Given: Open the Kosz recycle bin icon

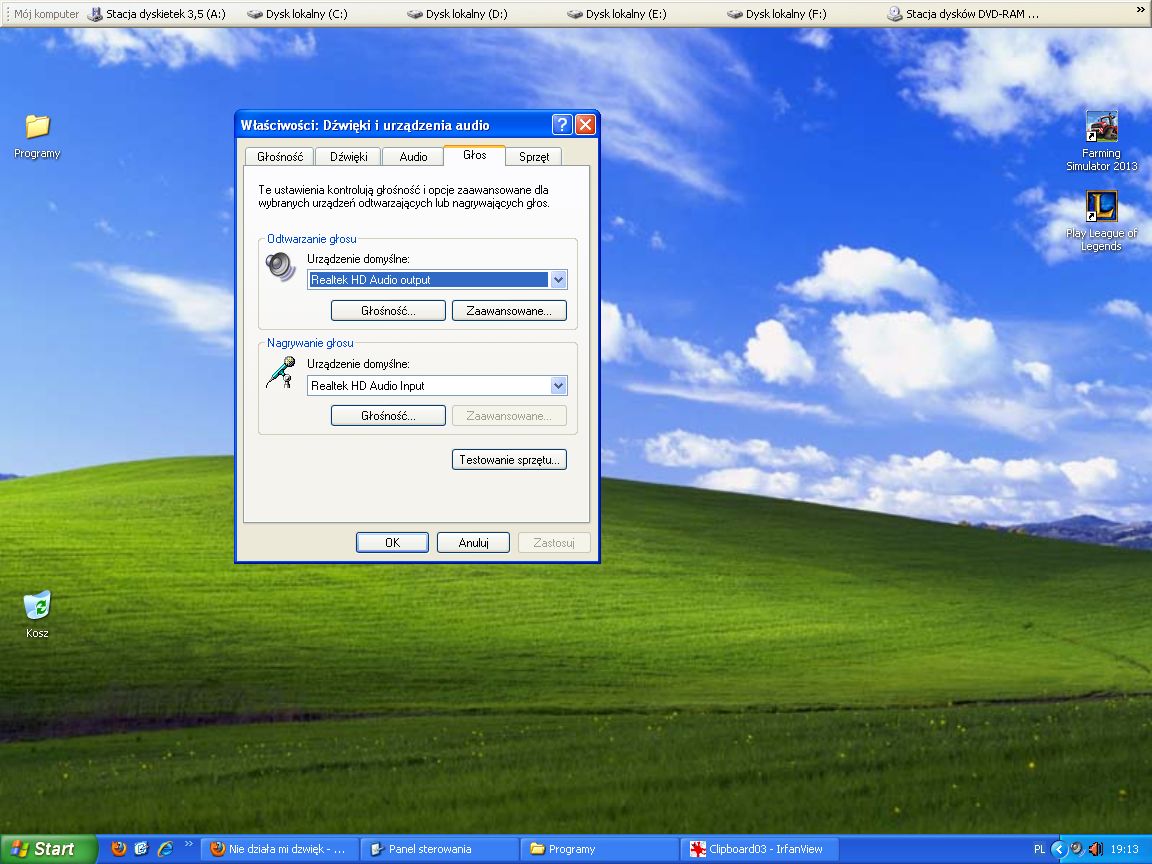Looking at the screenshot, I should pos(37,614).
